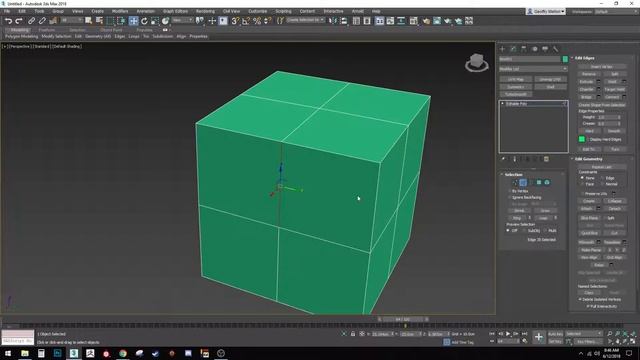Click the green Display Hard Edges swatch
Screen dimensions: 640x360
click(x=582, y=139)
